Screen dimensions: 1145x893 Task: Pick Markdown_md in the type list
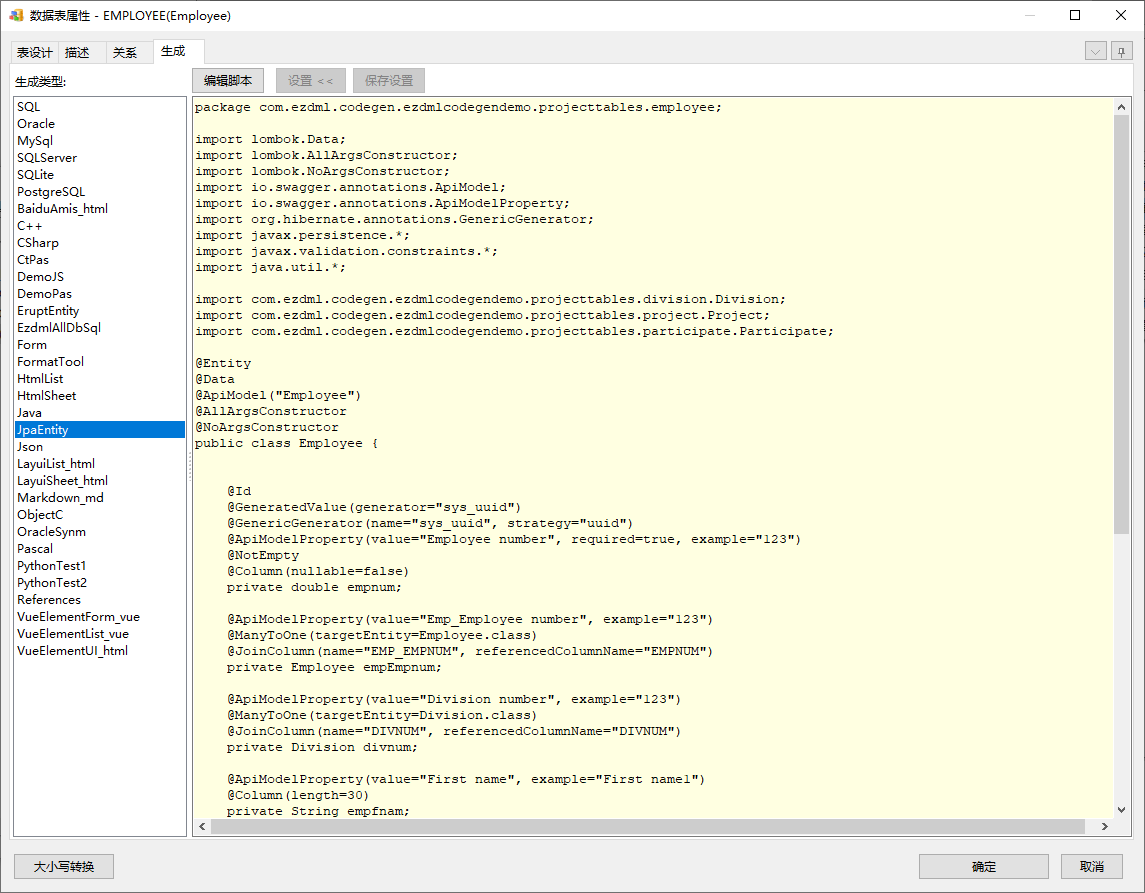coord(60,498)
